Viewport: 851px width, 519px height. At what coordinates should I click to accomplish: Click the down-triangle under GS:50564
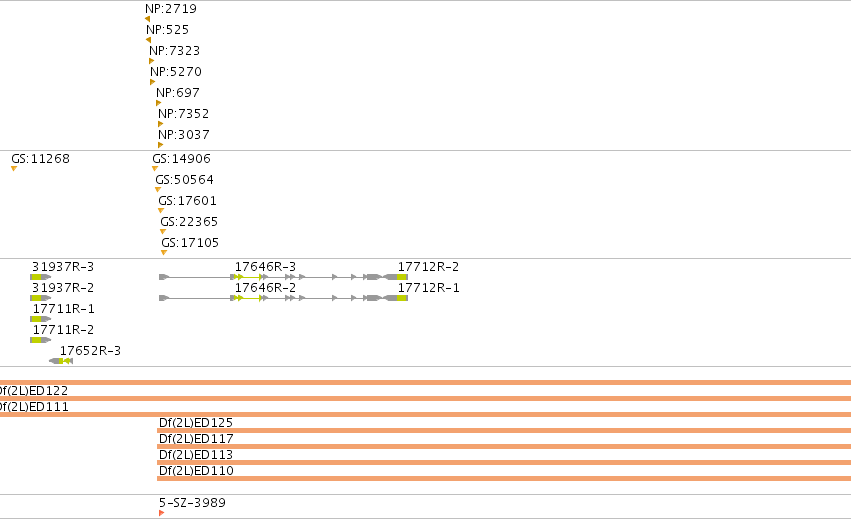click(158, 189)
